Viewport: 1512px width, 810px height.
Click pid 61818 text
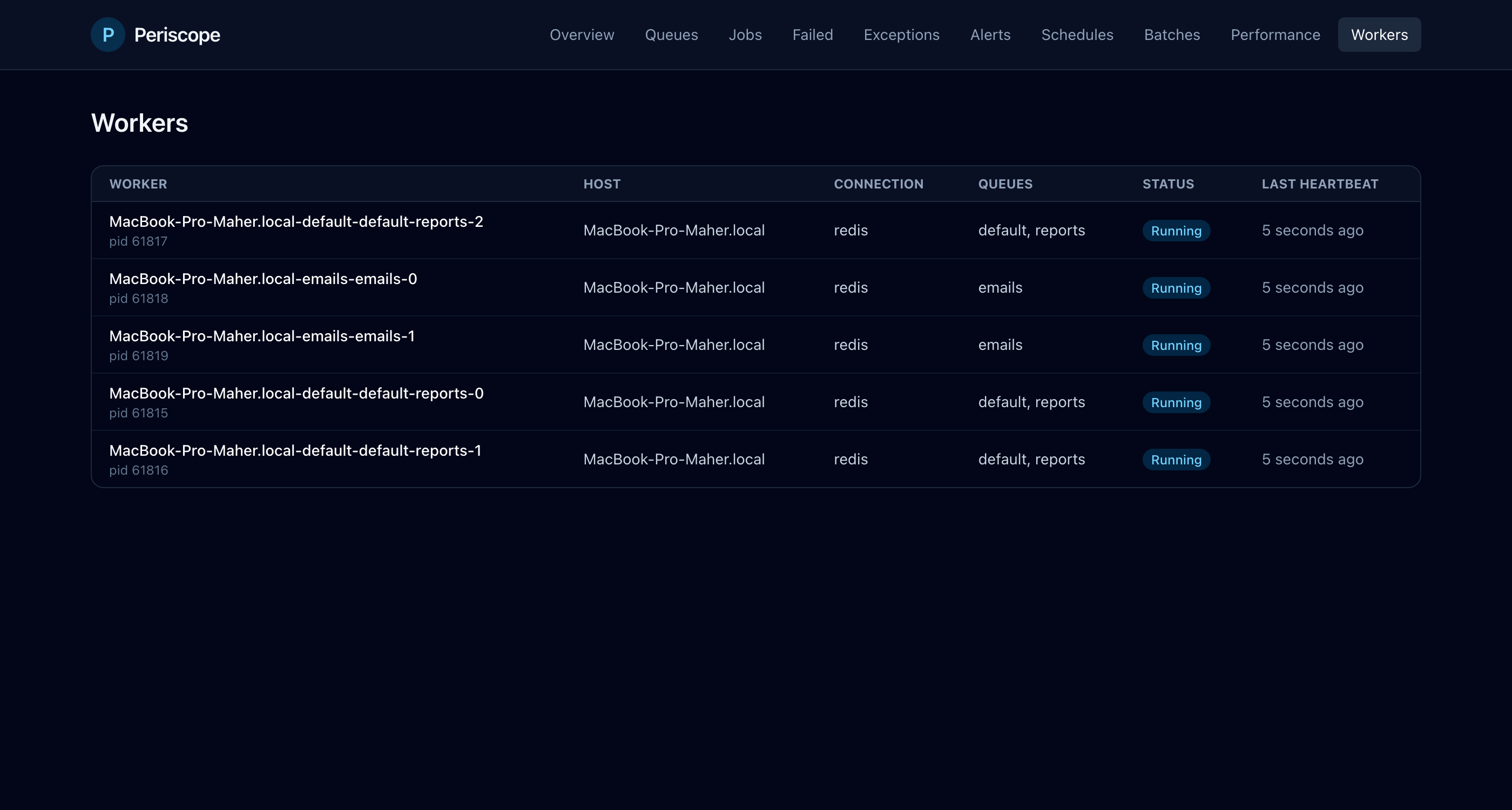click(x=139, y=298)
